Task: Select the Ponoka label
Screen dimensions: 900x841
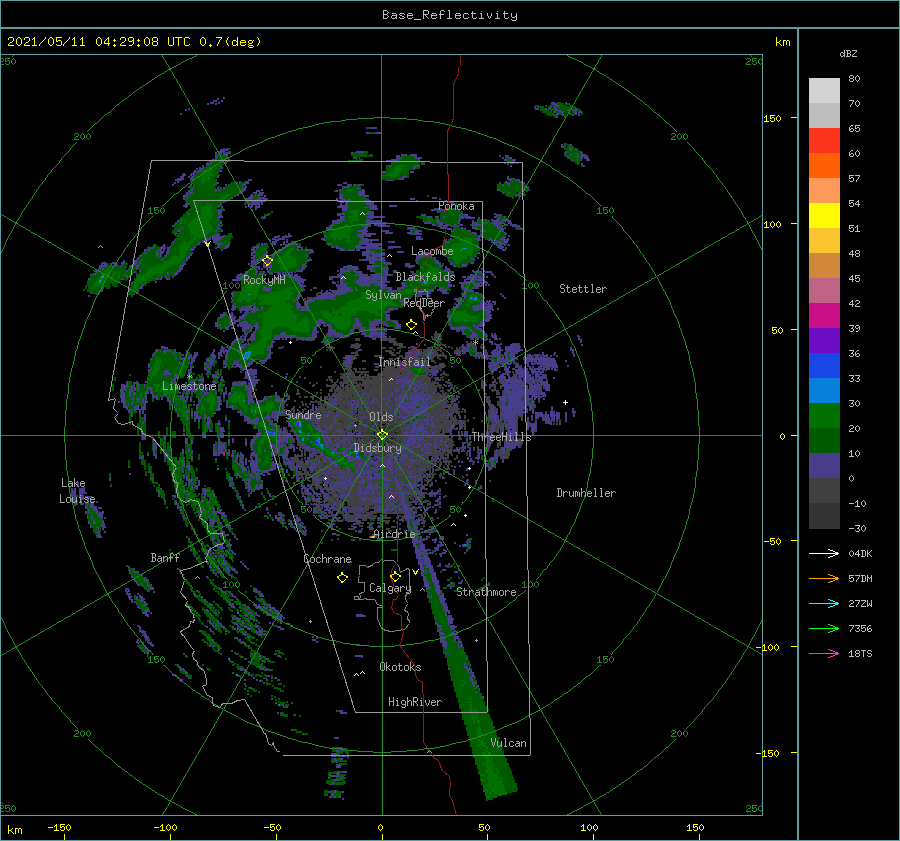Action: (456, 206)
